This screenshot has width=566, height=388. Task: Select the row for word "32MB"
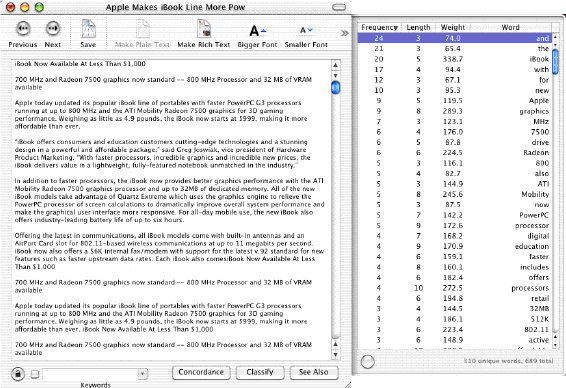tap(454, 309)
